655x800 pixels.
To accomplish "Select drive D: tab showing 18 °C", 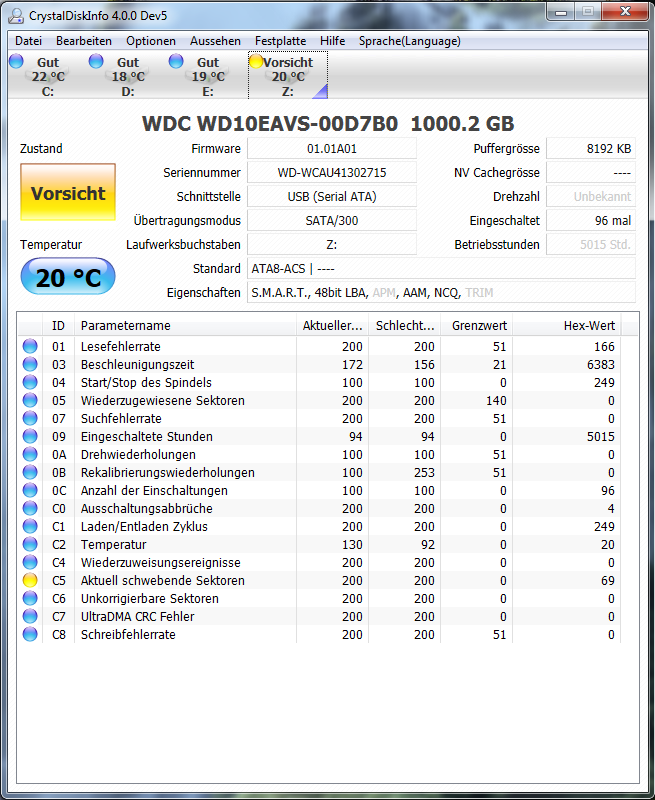I will [128, 76].
